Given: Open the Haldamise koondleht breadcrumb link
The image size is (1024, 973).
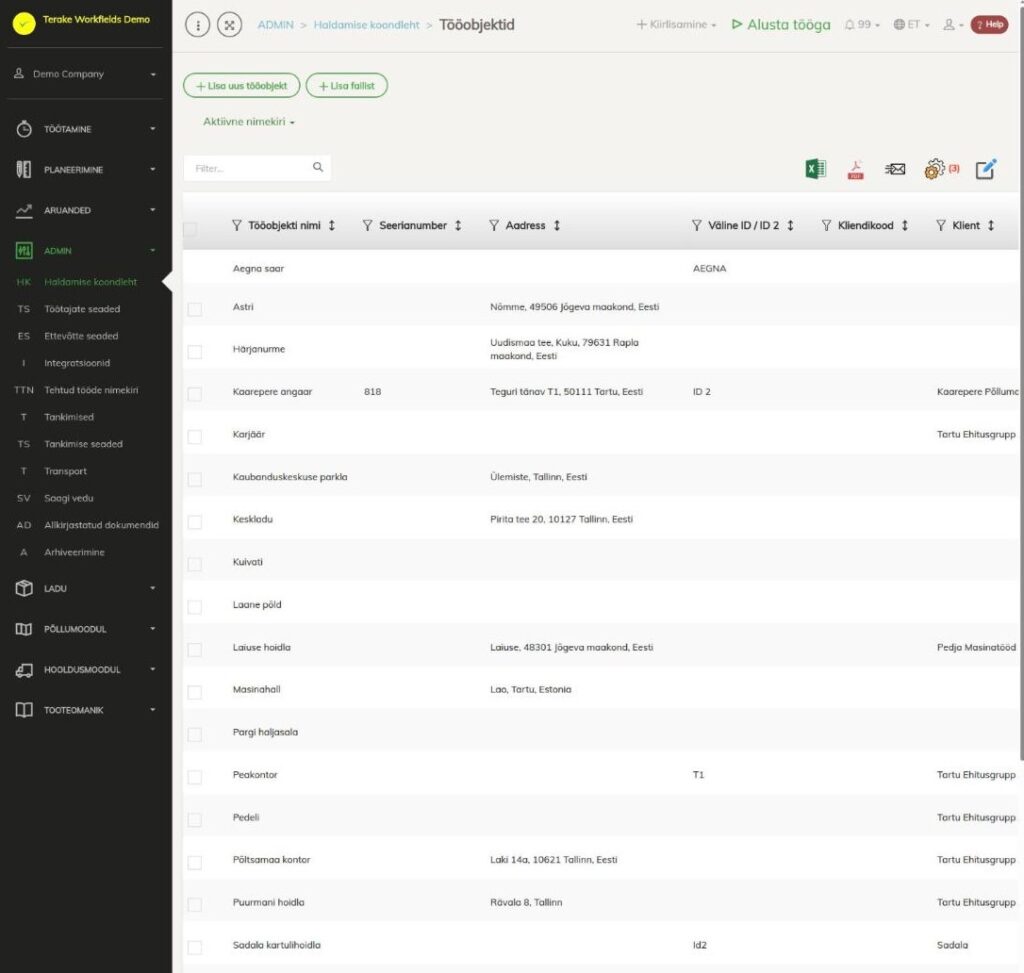Looking at the screenshot, I should (366, 25).
